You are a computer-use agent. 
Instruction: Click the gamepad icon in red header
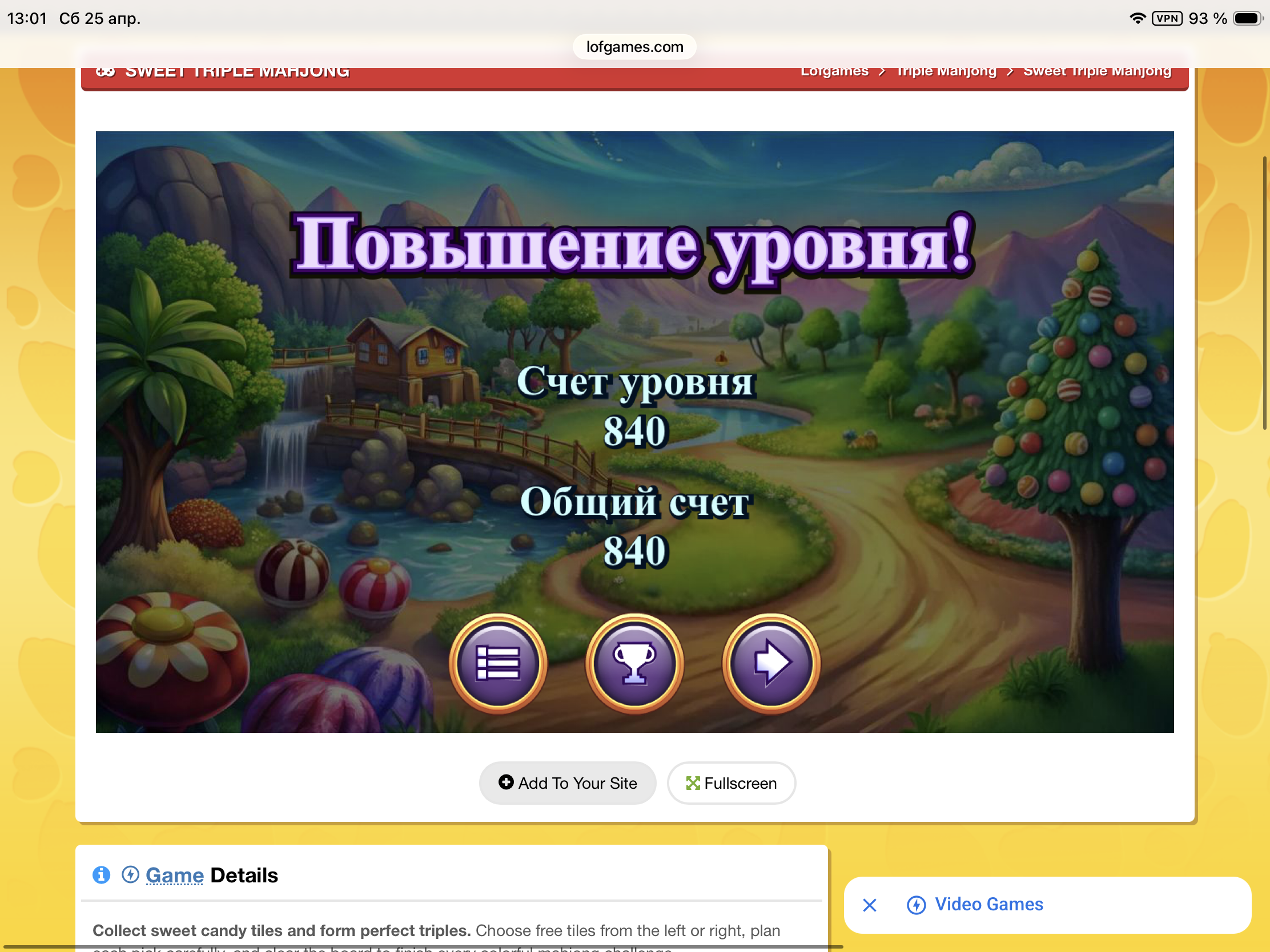(106, 72)
